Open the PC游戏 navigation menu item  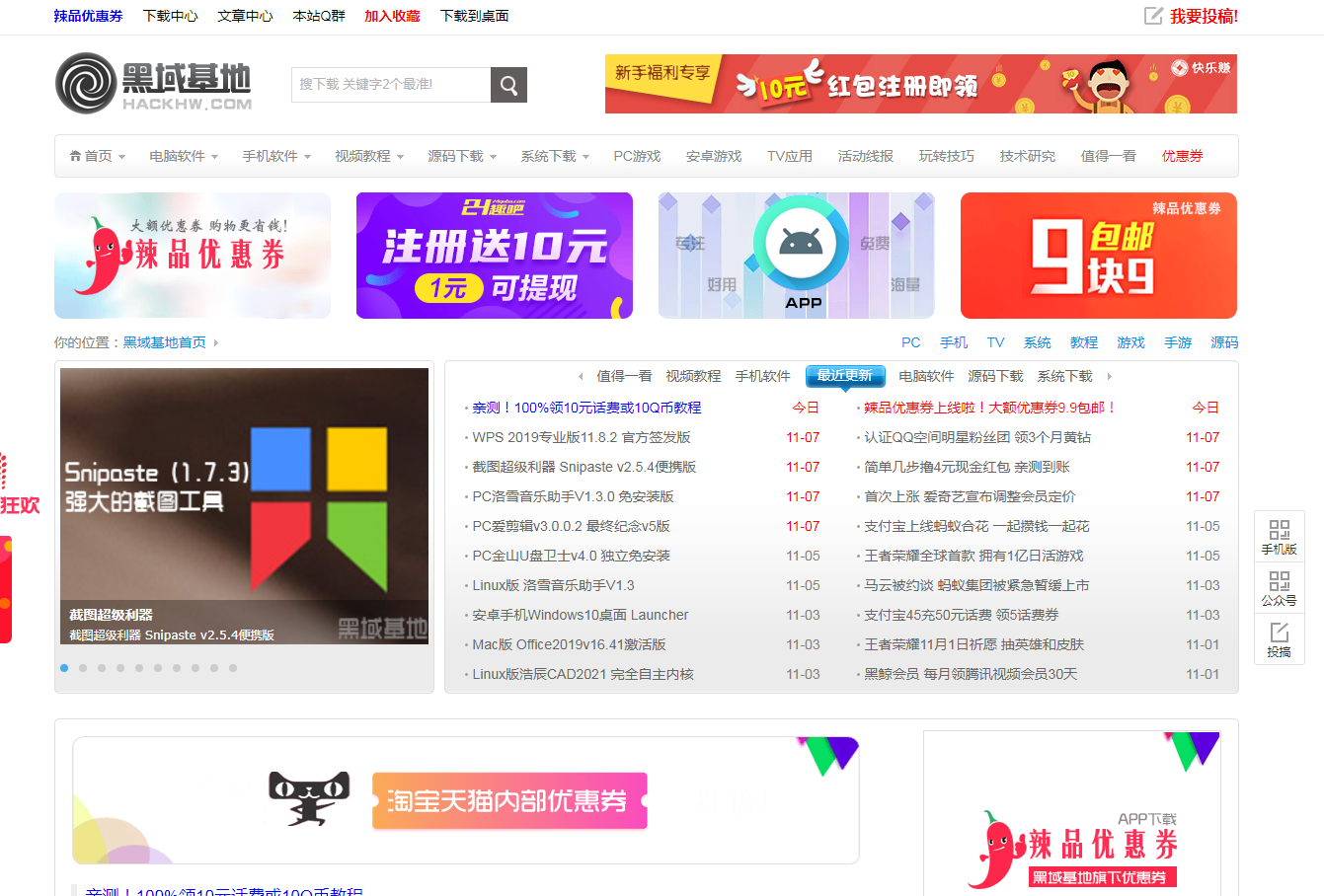tap(637, 156)
